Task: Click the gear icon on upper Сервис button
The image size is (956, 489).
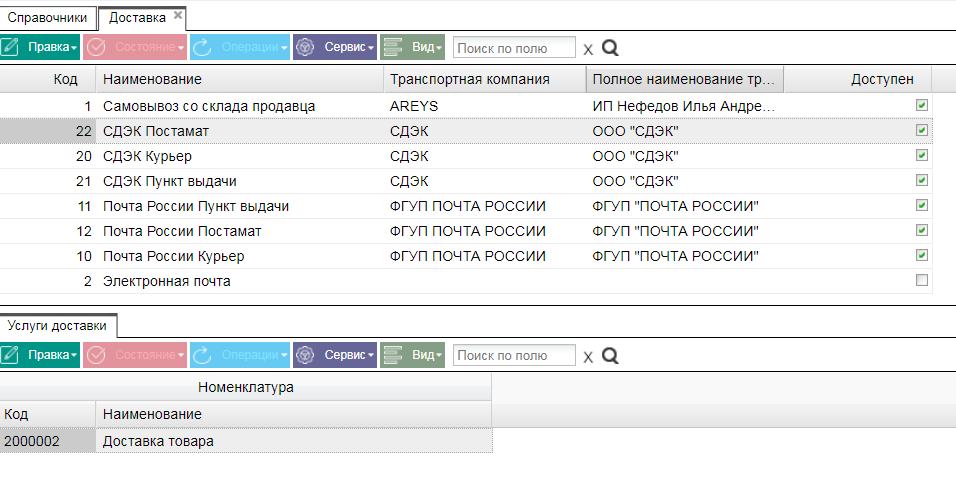Action: pos(305,48)
